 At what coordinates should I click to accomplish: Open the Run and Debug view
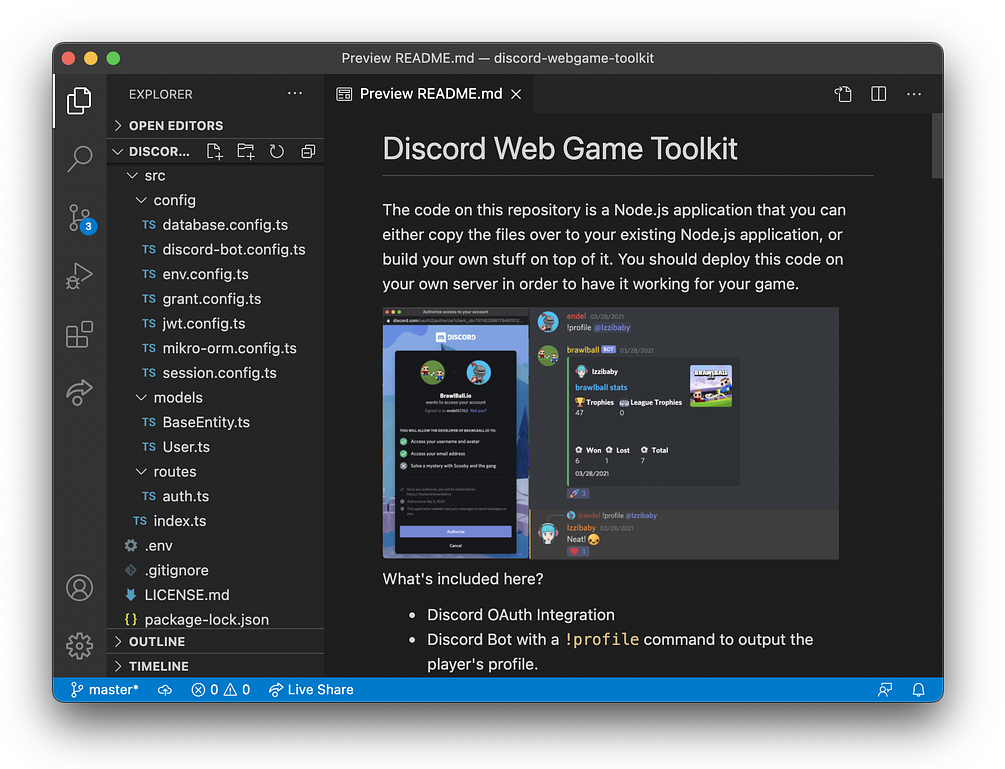click(79, 276)
